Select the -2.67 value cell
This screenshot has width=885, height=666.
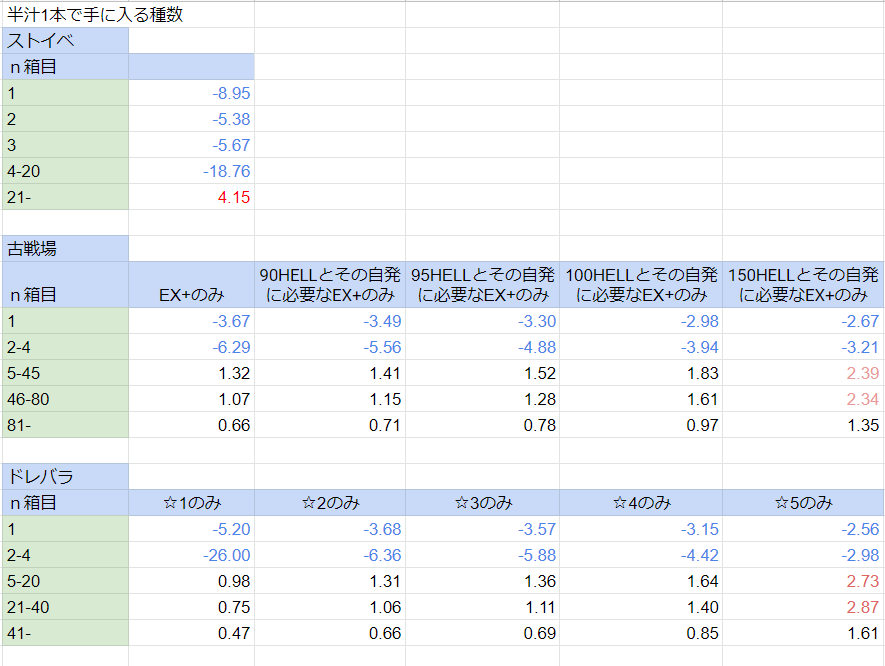[x=803, y=321]
